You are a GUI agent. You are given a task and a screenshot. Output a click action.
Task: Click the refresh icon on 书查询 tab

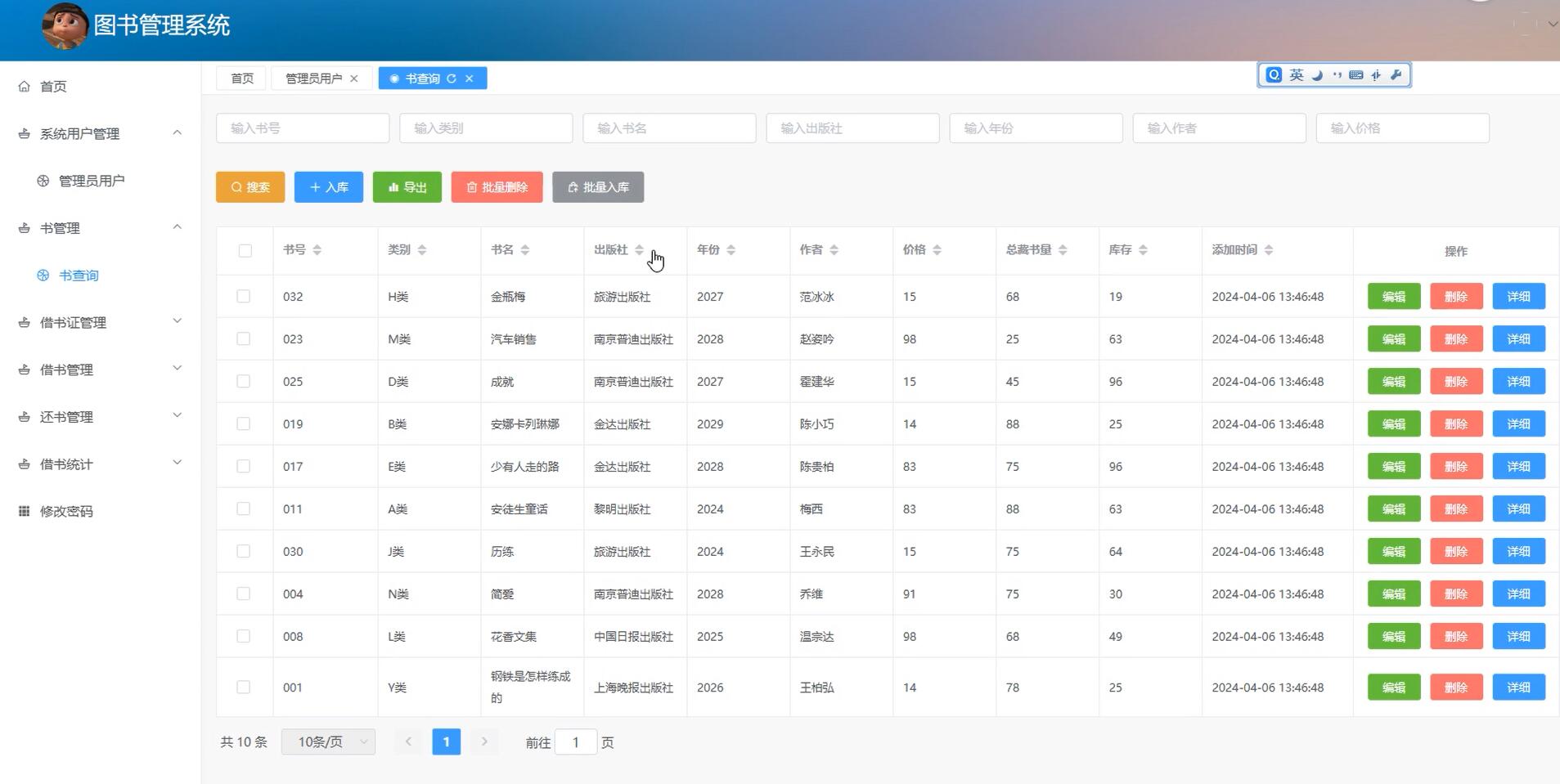[x=452, y=78]
